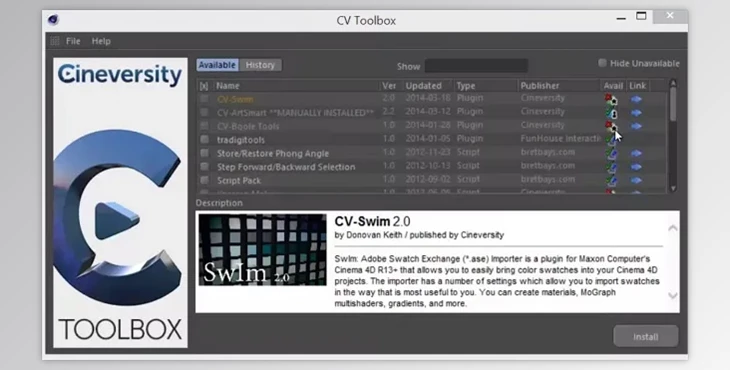Click the Show filter input field
This screenshot has width=730, height=370.
(476, 66)
